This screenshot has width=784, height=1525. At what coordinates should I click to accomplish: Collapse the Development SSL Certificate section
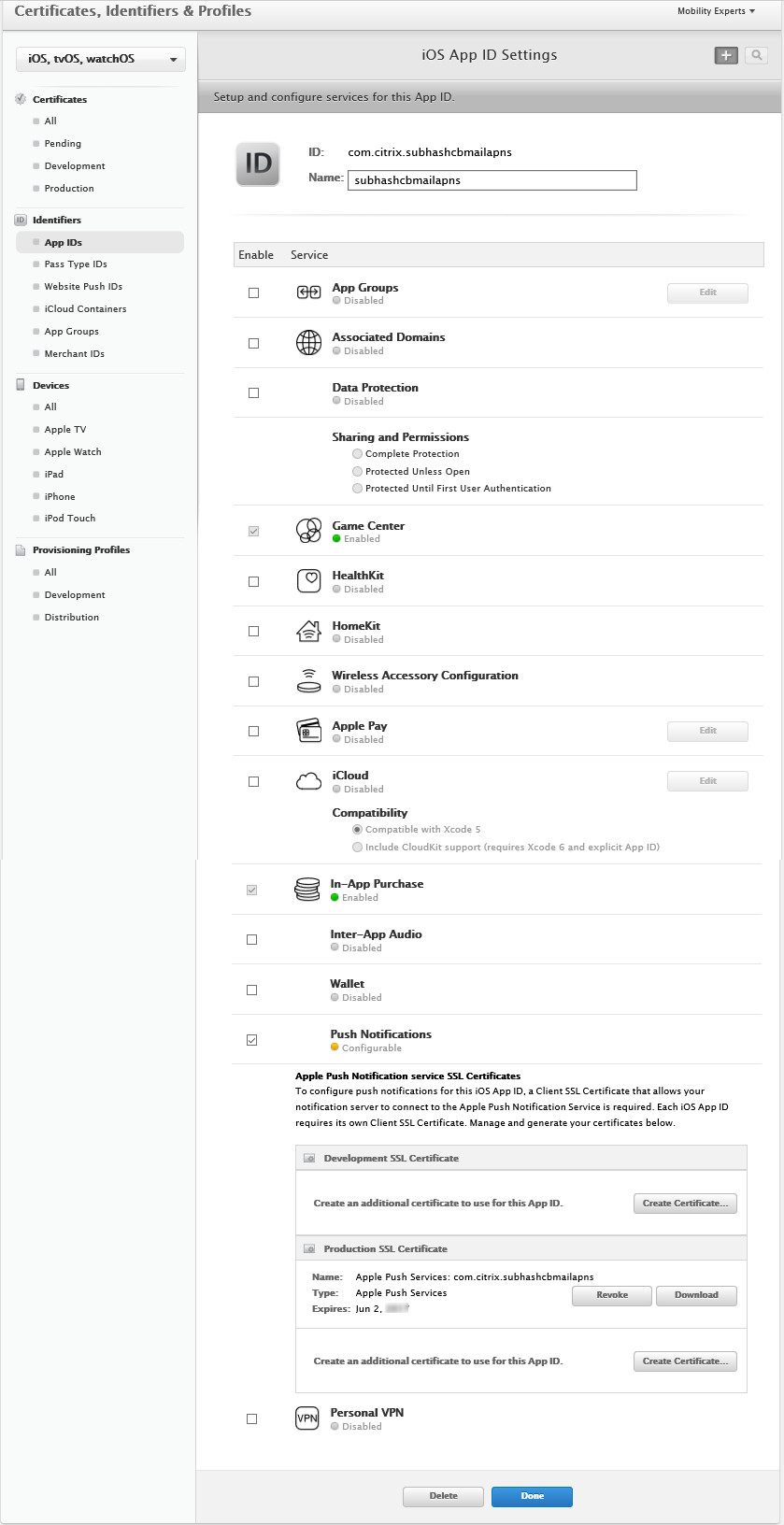[309, 1159]
